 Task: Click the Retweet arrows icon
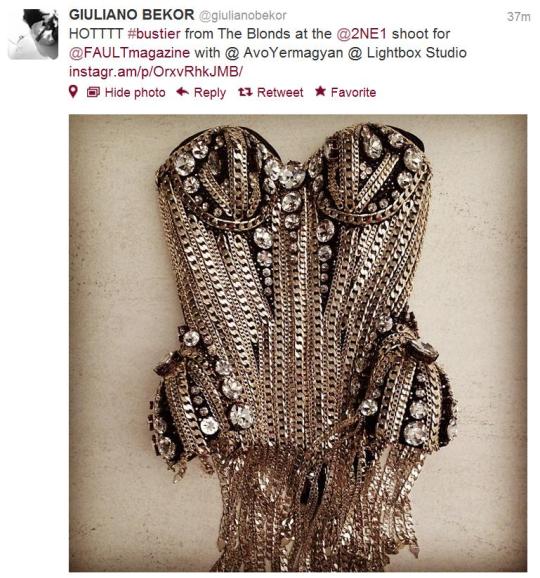tap(245, 92)
